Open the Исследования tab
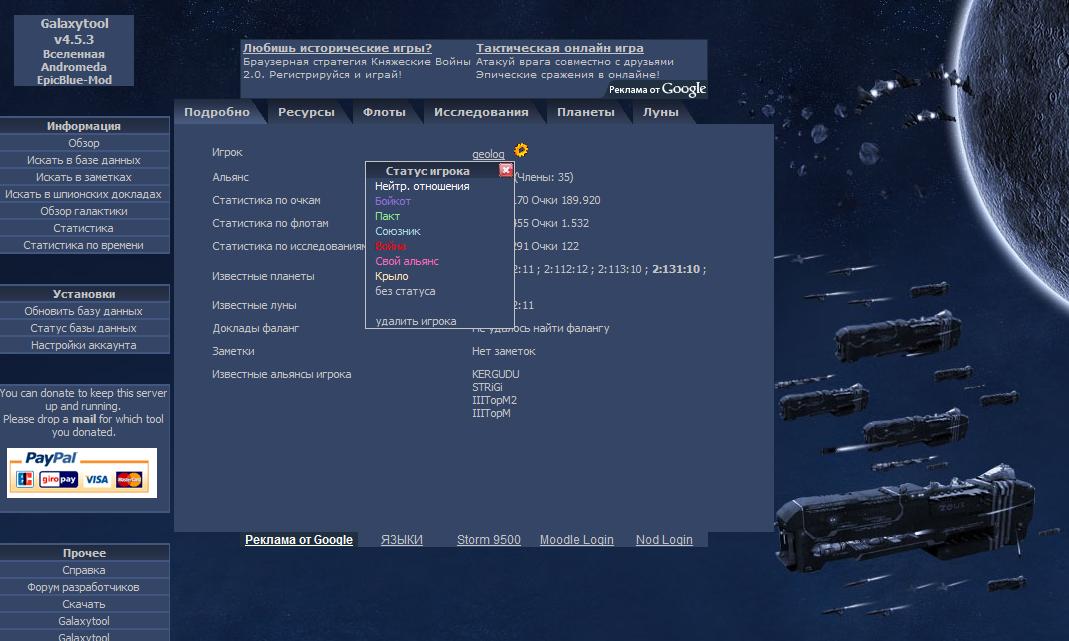1069x641 pixels. point(481,113)
